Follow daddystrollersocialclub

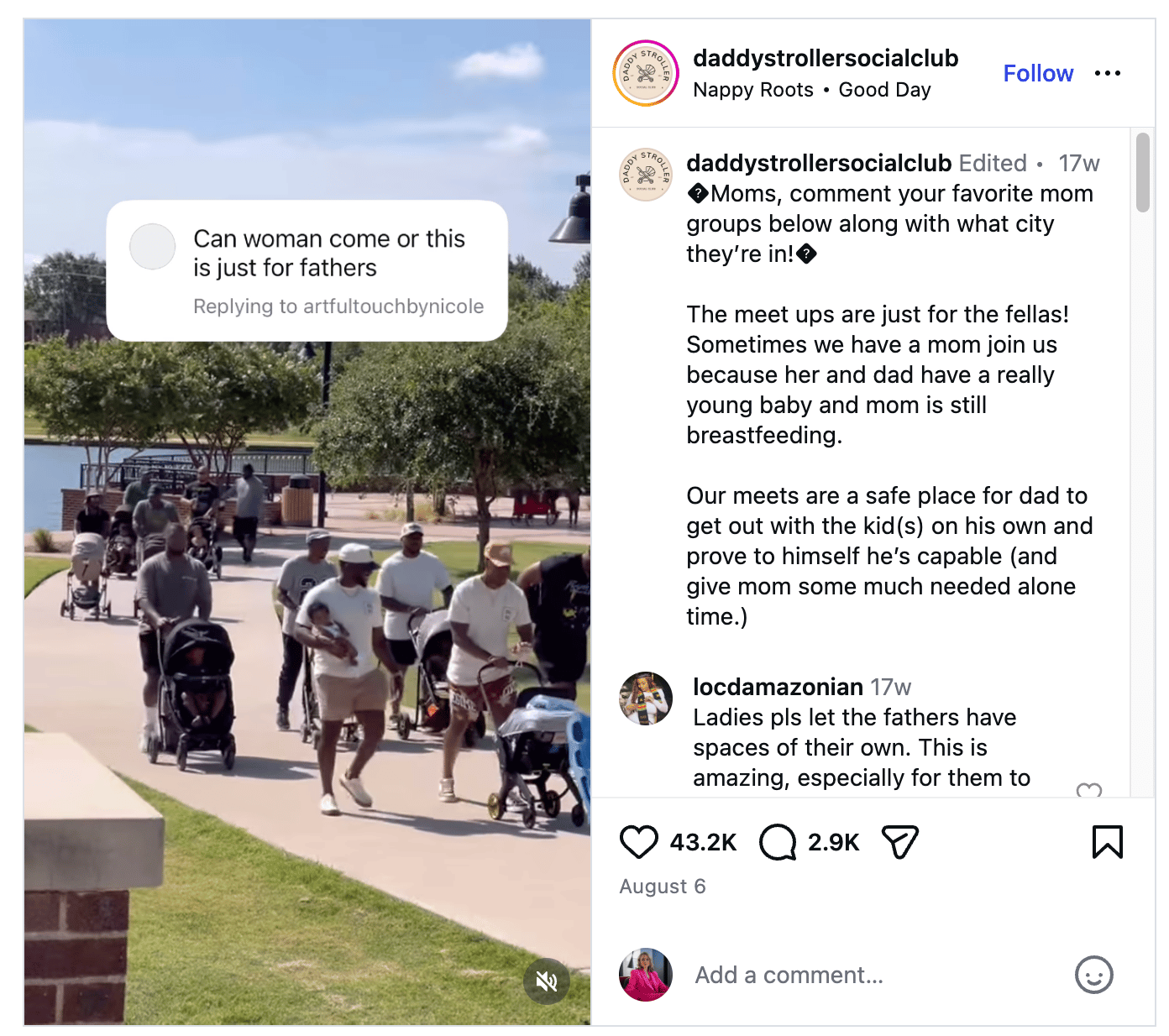[1038, 73]
